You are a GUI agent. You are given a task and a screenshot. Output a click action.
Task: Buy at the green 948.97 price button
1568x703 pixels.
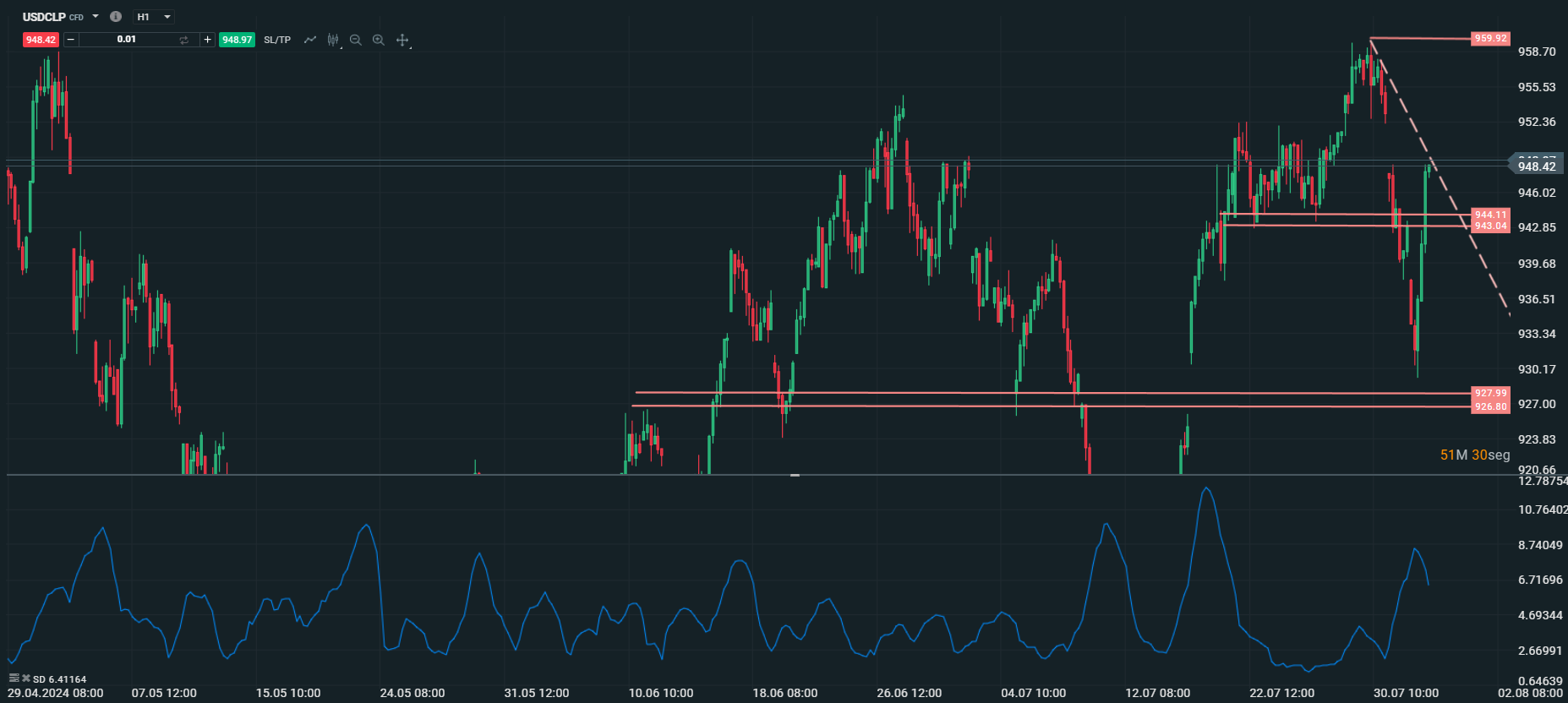[237, 40]
